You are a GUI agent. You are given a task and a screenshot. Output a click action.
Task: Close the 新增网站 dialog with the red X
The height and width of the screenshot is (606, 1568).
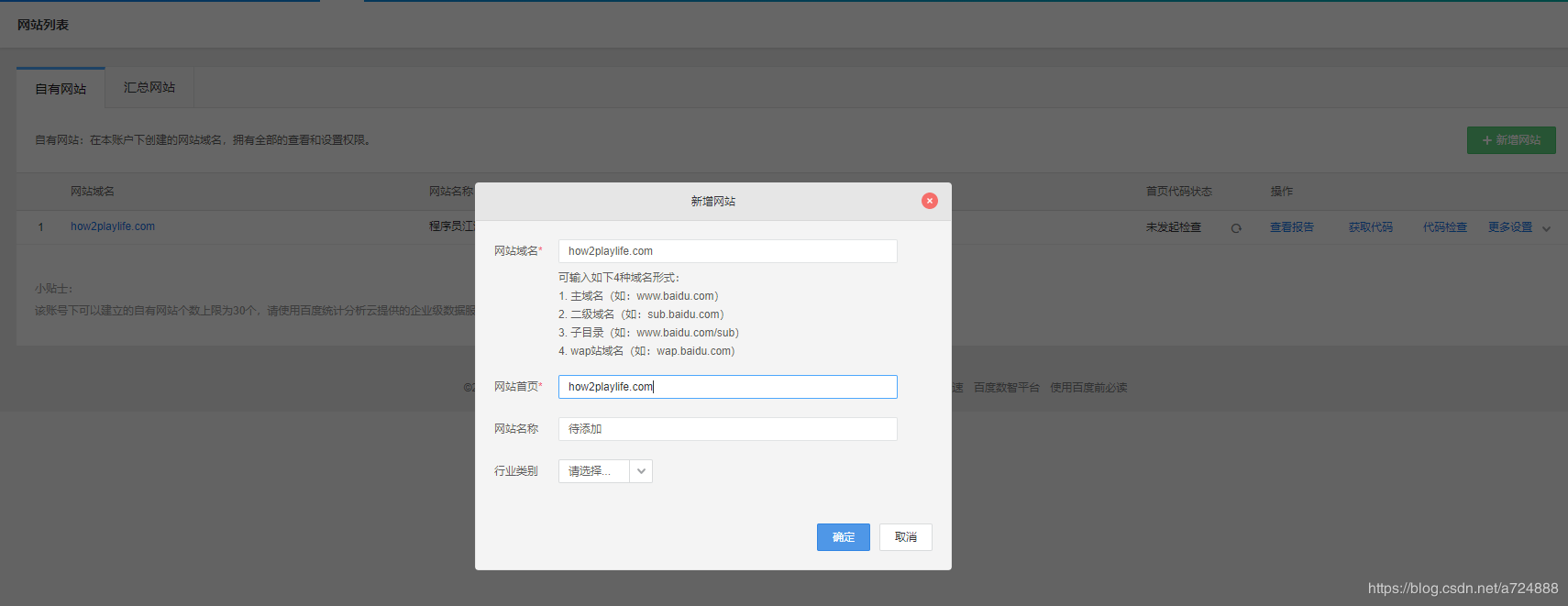point(930,201)
